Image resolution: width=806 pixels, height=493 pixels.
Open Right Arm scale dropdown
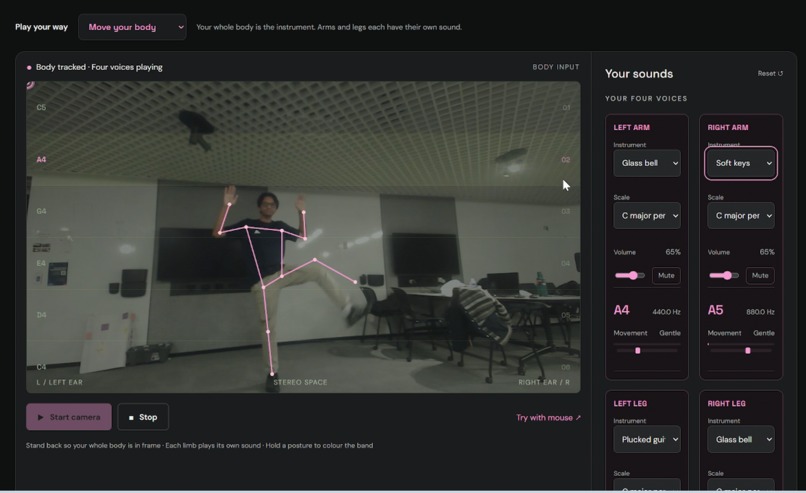(x=741, y=215)
